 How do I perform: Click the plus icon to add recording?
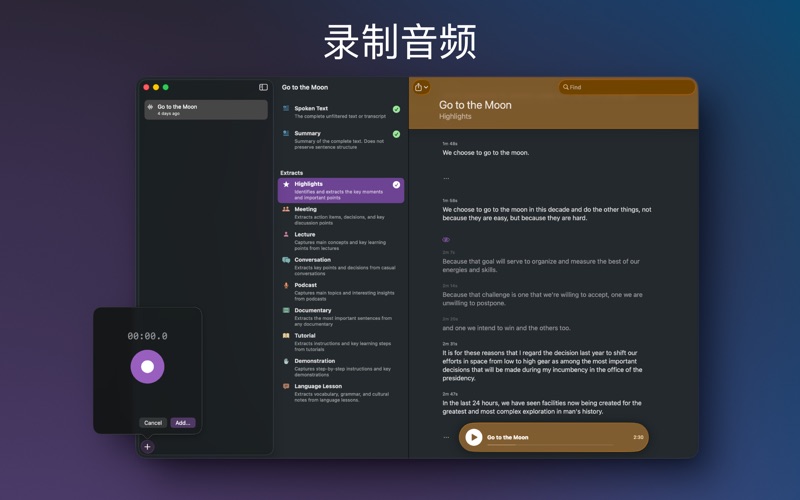tap(147, 447)
